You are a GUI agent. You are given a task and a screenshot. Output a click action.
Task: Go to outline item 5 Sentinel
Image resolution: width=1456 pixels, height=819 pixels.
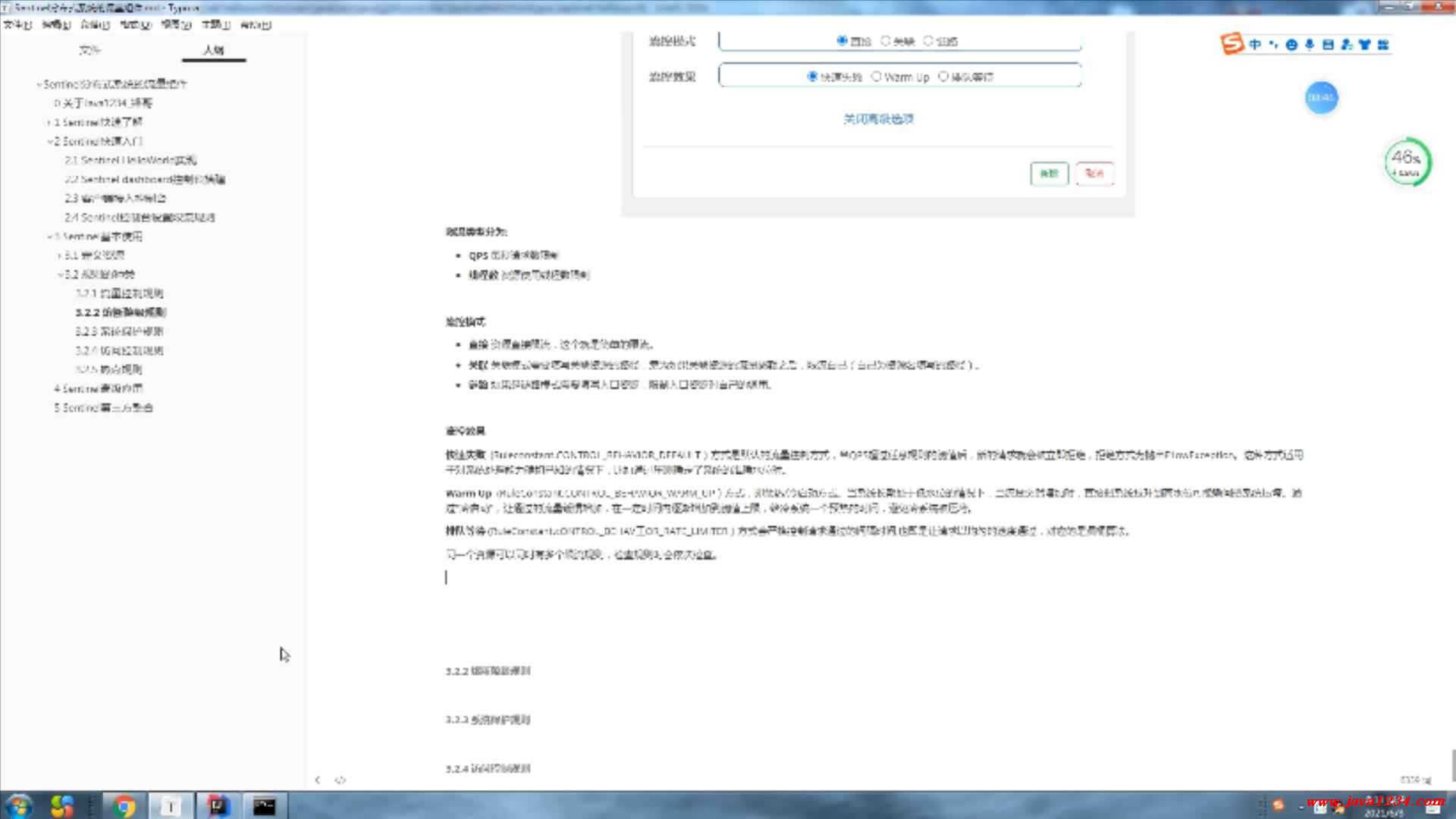[x=103, y=407]
